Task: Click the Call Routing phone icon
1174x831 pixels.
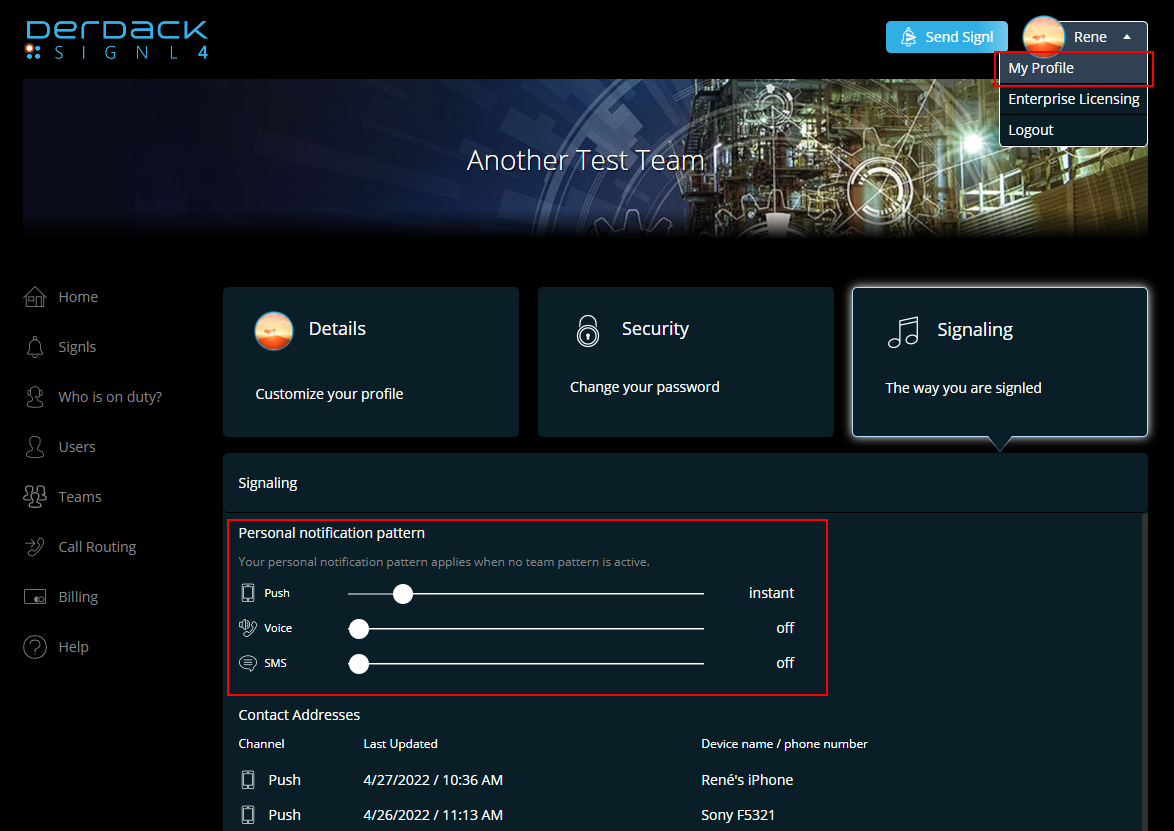Action: 34,547
